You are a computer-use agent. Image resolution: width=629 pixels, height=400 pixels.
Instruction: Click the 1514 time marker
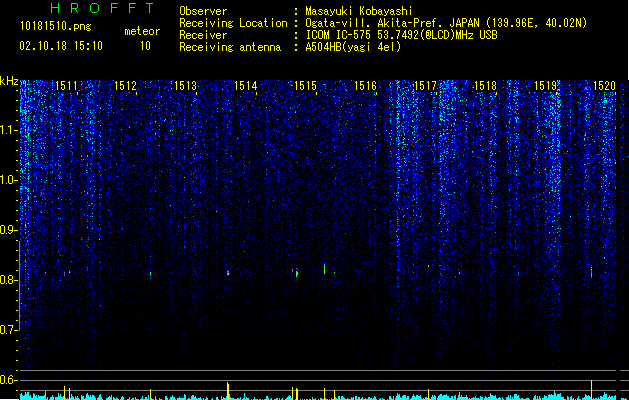pyautogui.click(x=246, y=85)
